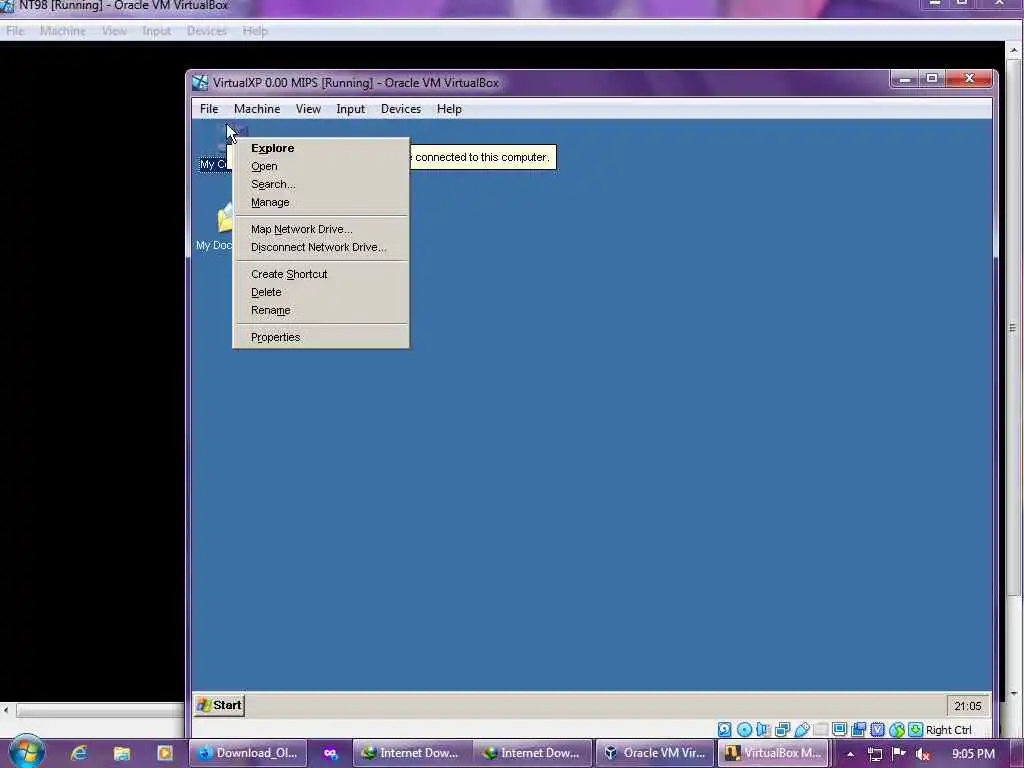
Task: Click the audio indicator icon in VirtualBox status bar
Action: click(x=763, y=729)
